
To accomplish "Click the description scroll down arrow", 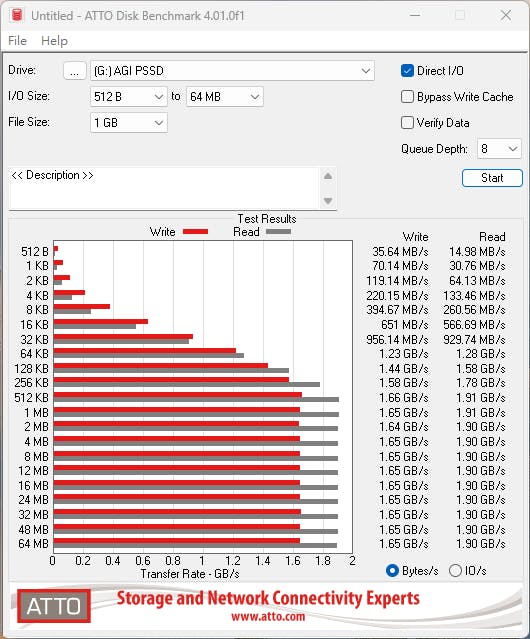I will pos(328,201).
